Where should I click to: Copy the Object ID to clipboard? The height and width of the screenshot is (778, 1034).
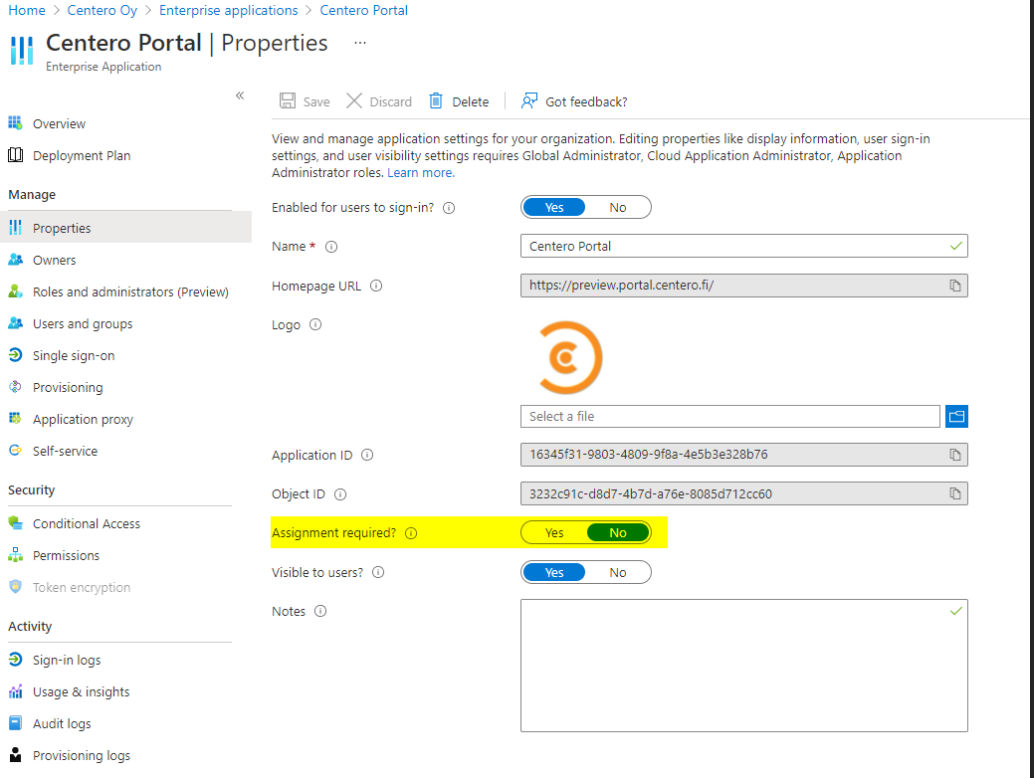coord(955,494)
